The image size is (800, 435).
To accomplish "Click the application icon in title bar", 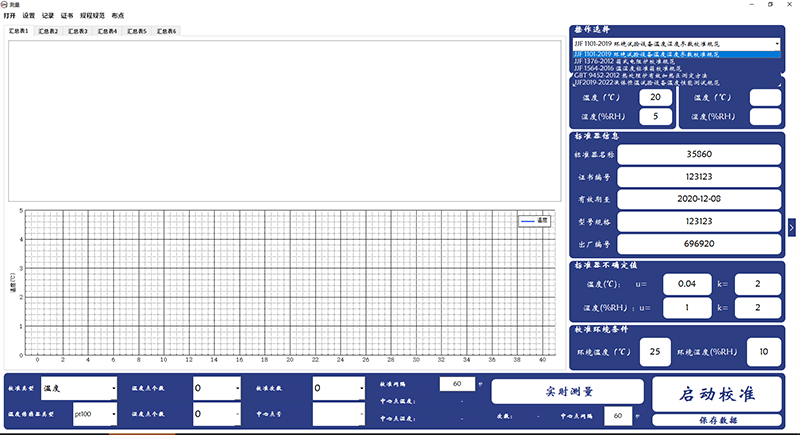I will [x=4, y=4].
